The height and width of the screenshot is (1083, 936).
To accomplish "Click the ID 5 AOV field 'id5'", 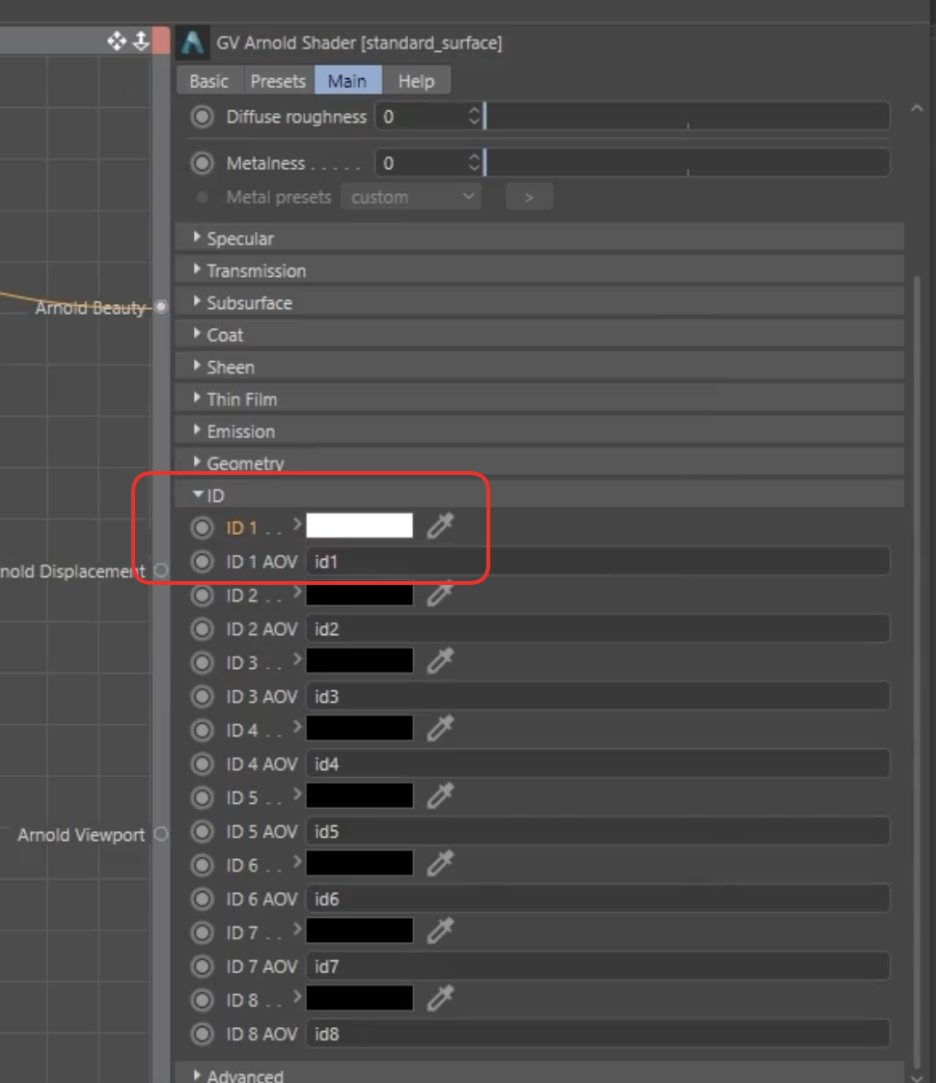I will (598, 832).
